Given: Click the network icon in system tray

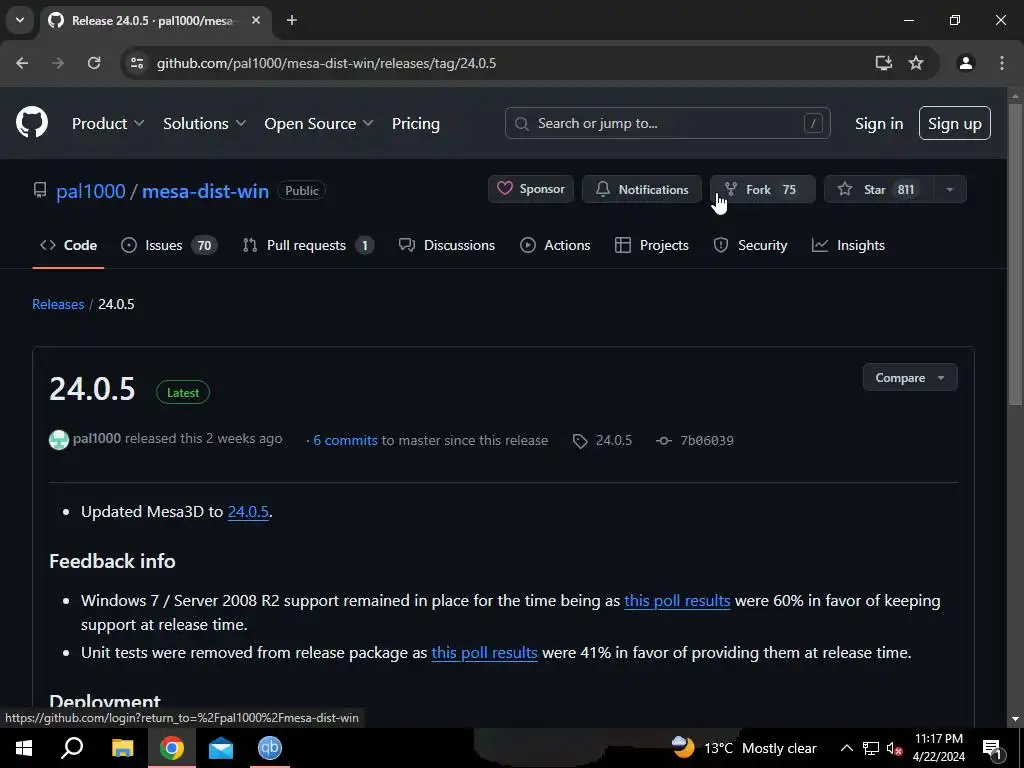Looking at the screenshot, I should pos(871,748).
